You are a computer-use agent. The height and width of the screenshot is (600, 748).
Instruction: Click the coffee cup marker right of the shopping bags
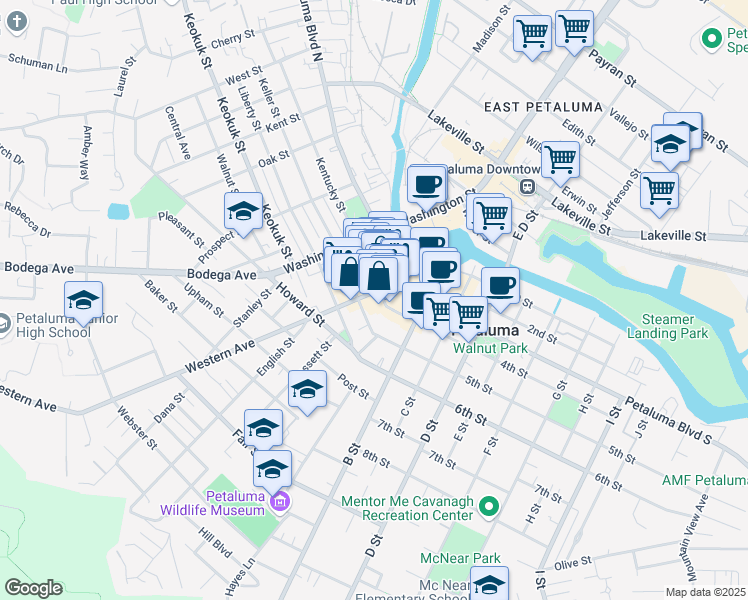click(x=441, y=273)
